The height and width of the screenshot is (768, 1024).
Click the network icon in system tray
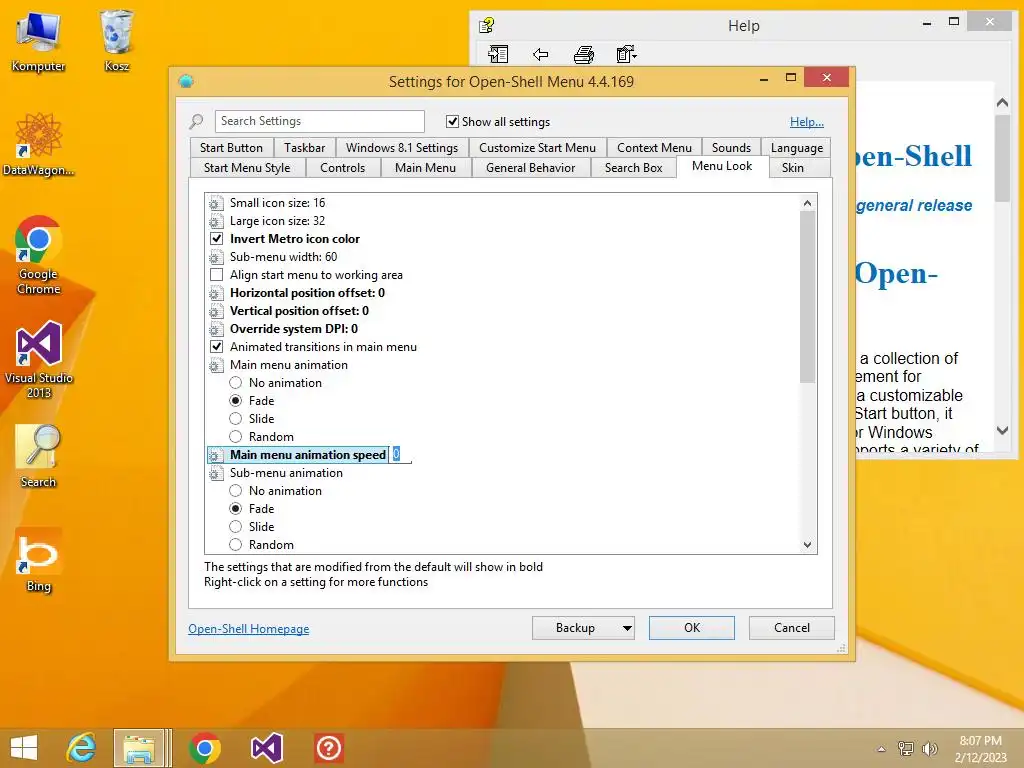point(906,749)
